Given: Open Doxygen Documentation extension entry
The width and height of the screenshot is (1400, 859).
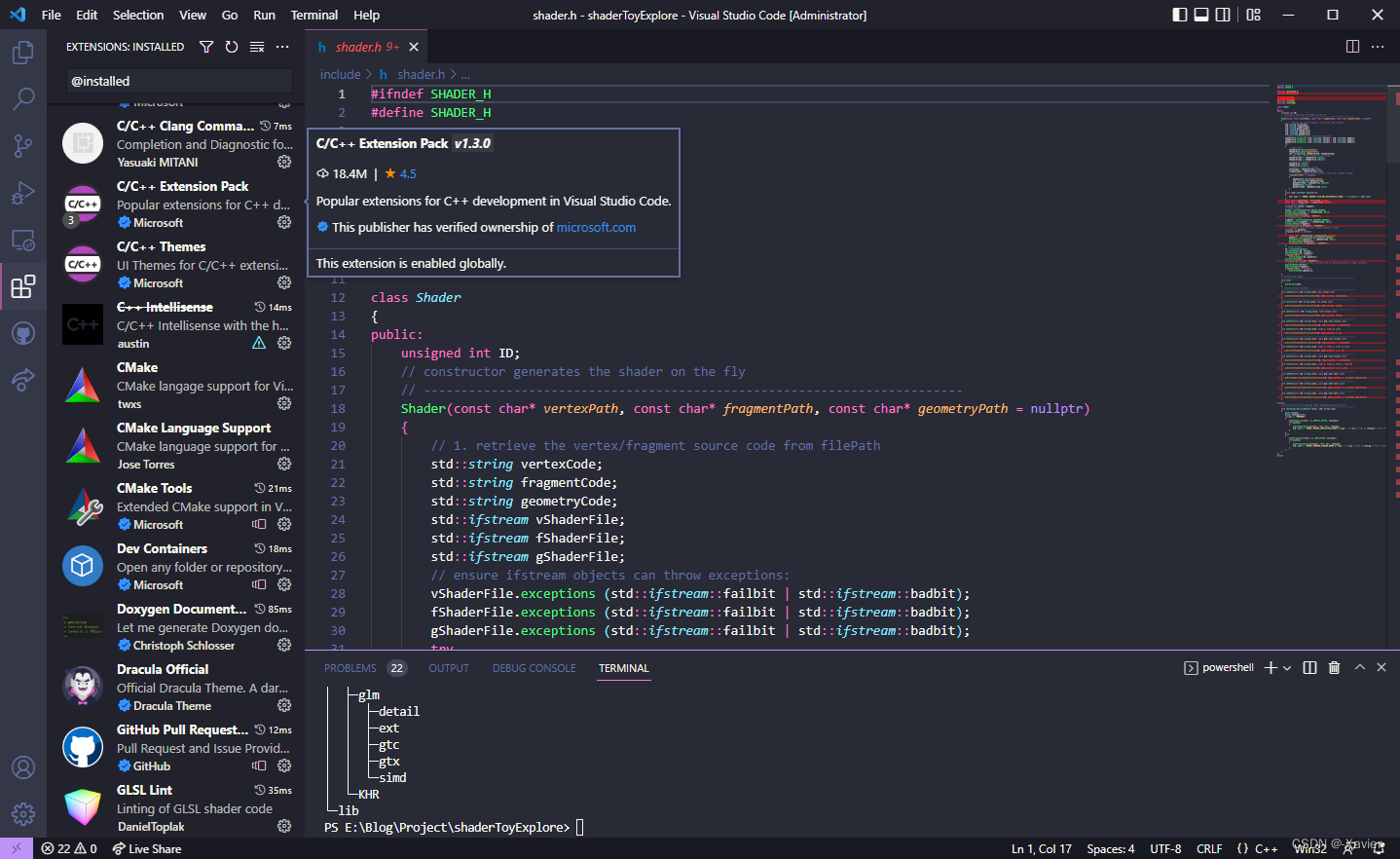Looking at the screenshot, I should pyautogui.click(x=176, y=627).
